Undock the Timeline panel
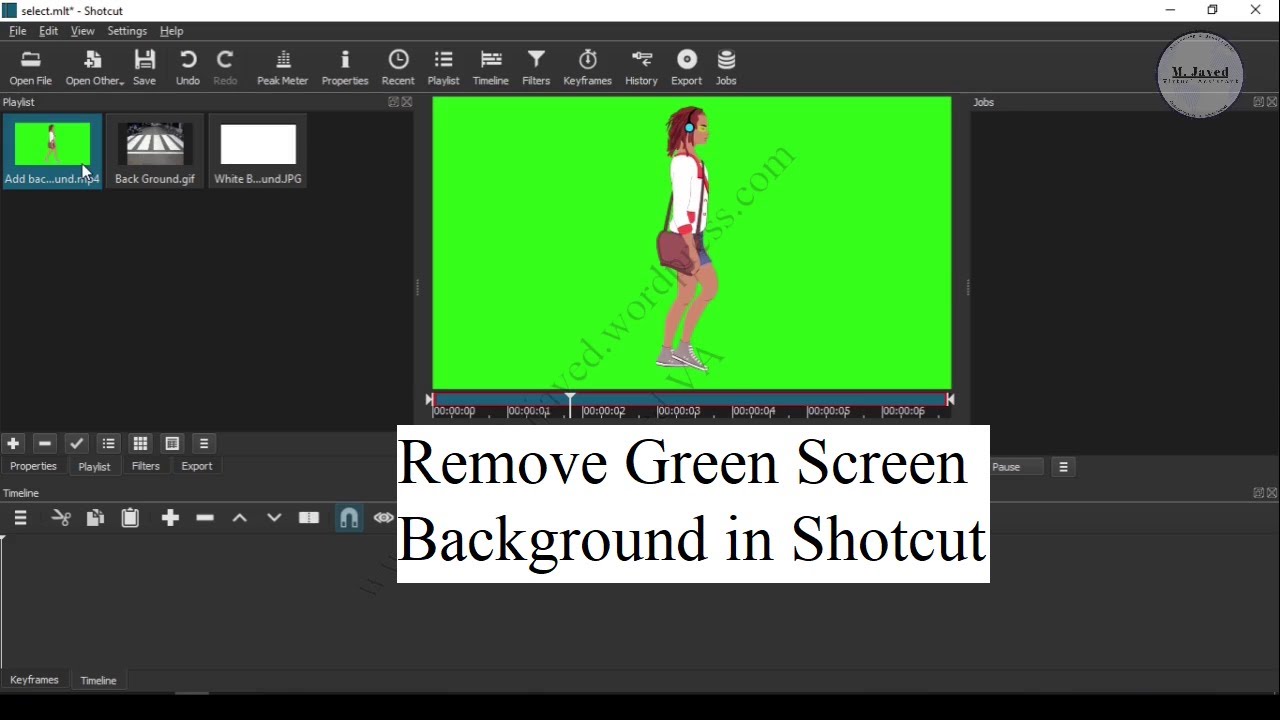Screen dimensions: 1280x720 (x=1259, y=493)
